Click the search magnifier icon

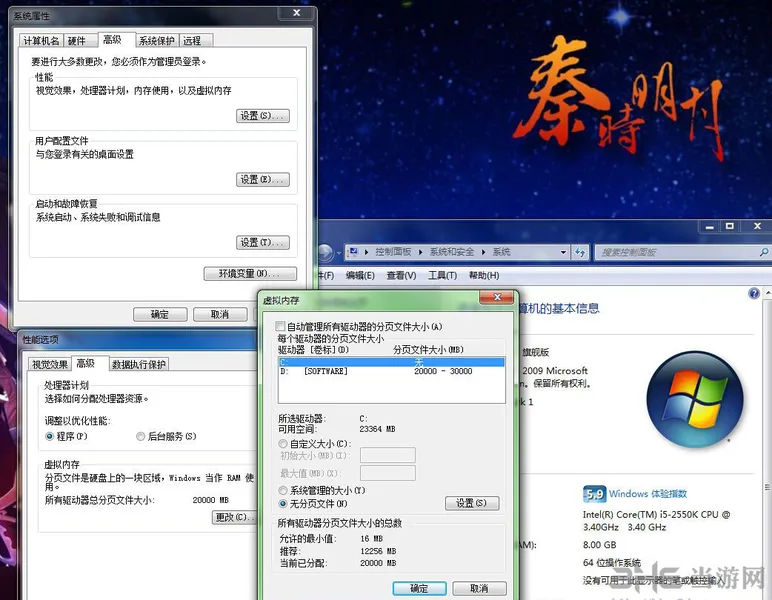(x=764, y=252)
